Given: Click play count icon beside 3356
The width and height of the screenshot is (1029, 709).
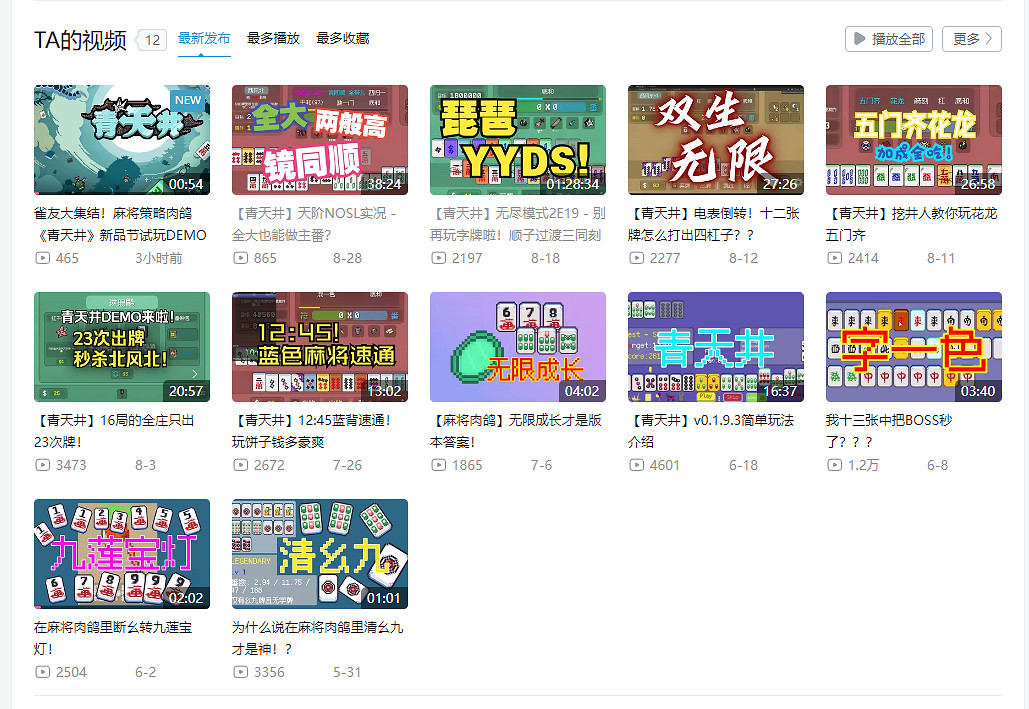Looking at the screenshot, I should point(240,672).
